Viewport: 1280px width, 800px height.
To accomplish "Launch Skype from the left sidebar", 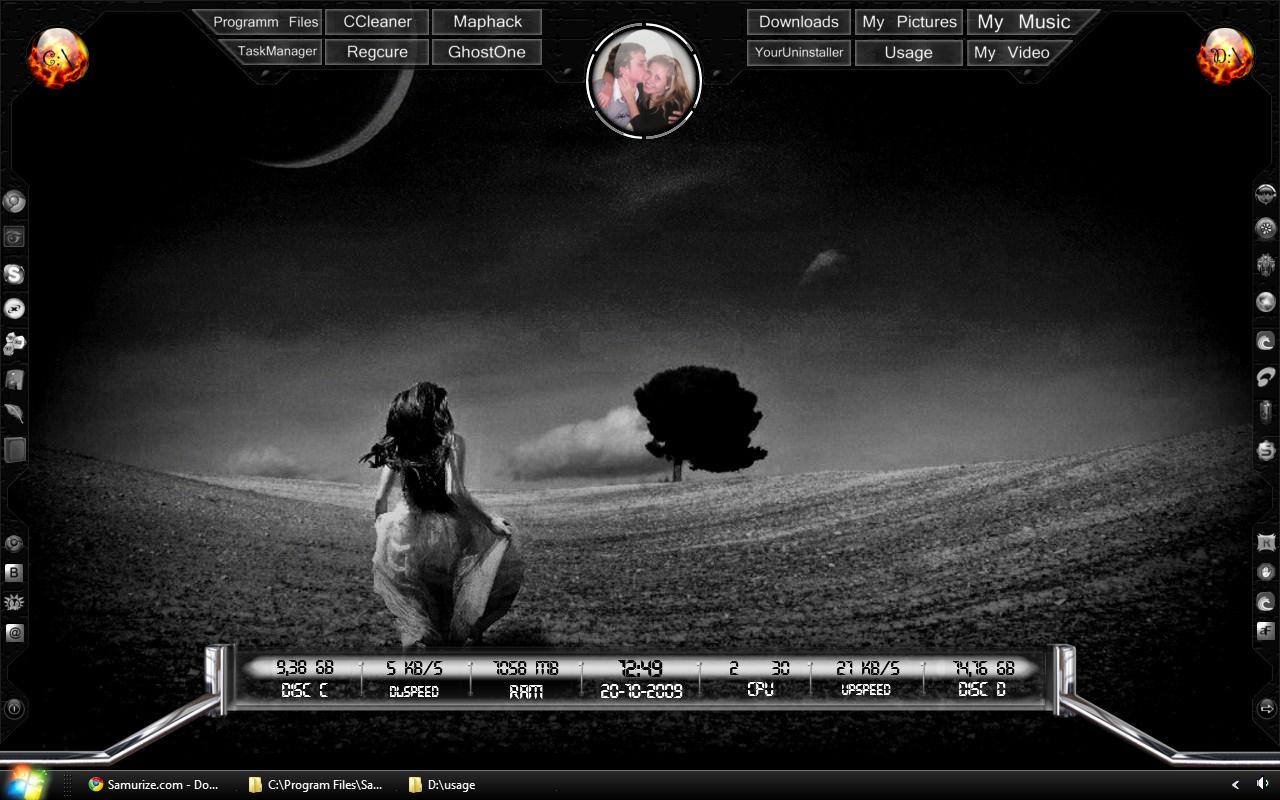I will click(14, 274).
